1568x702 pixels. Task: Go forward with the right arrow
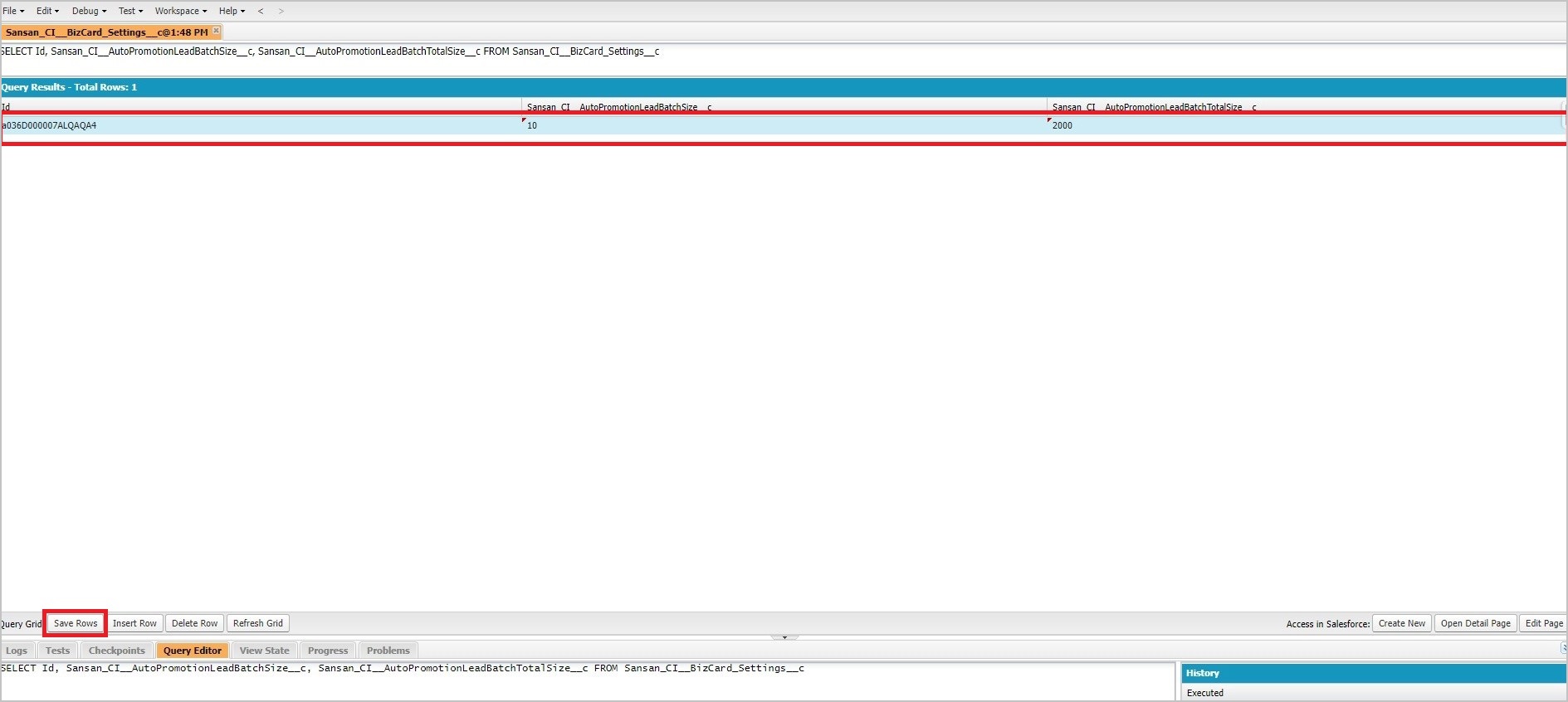[x=281, y=11]
